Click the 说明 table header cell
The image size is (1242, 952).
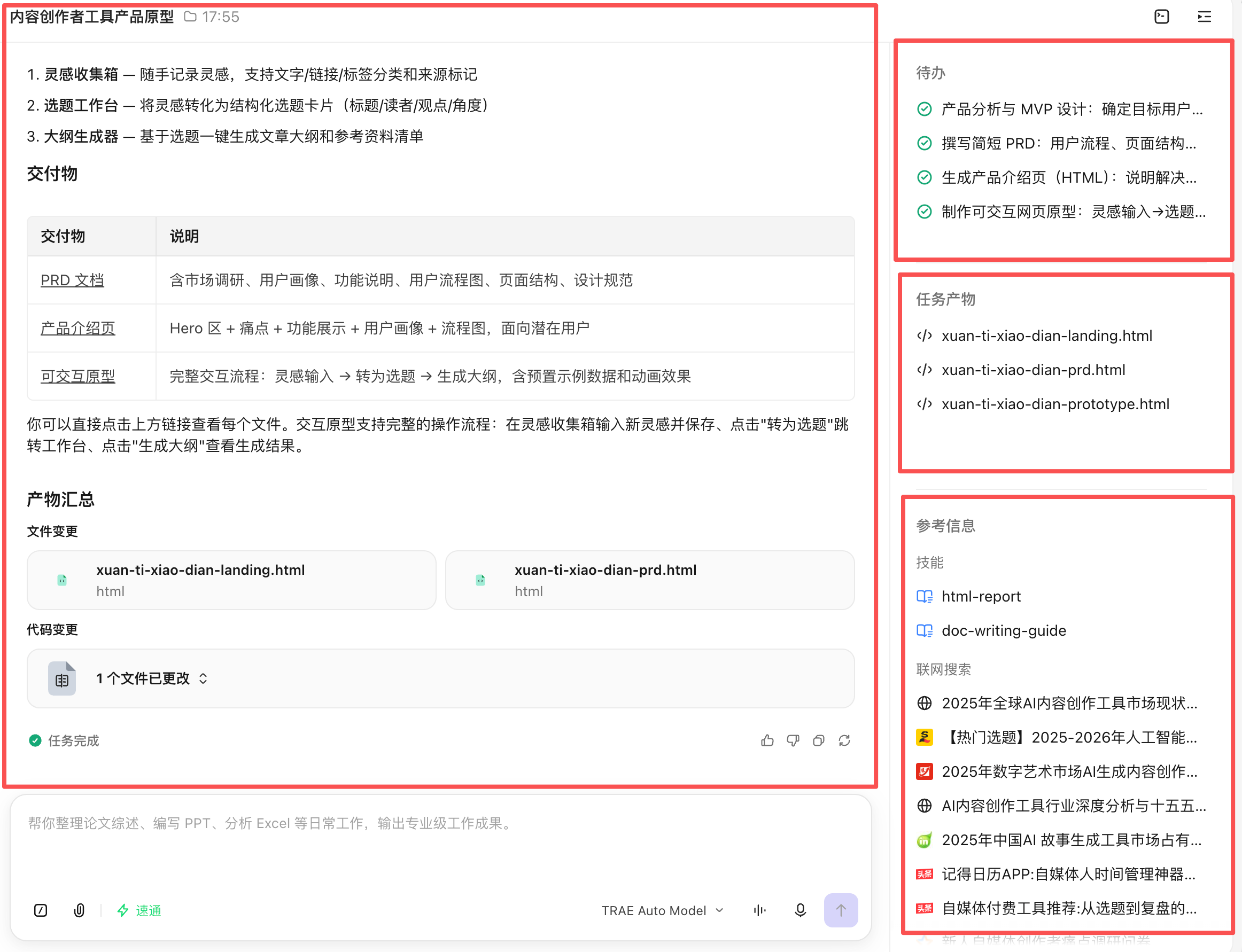click(x=505, y=236)
